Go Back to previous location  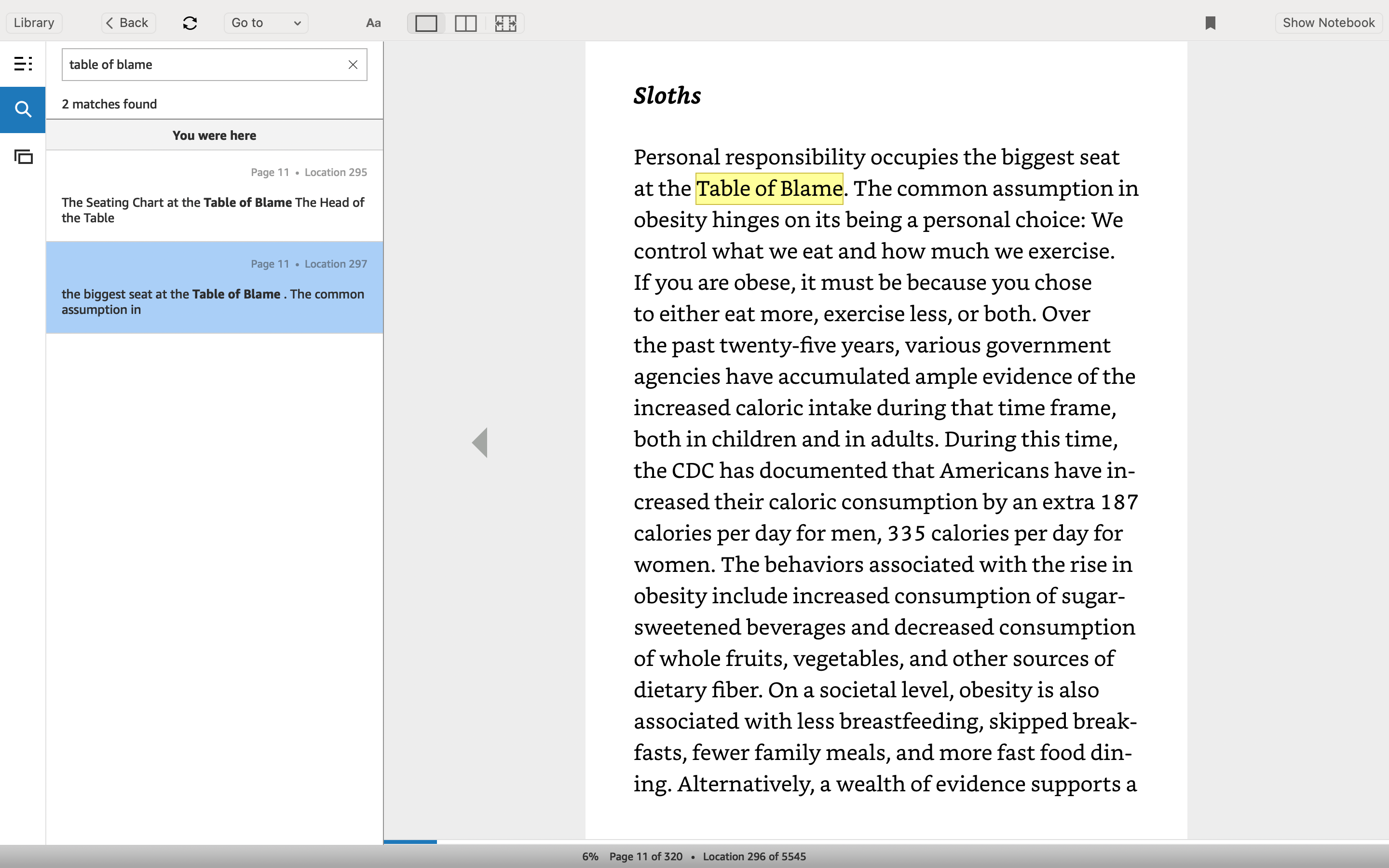coord(128,23)
